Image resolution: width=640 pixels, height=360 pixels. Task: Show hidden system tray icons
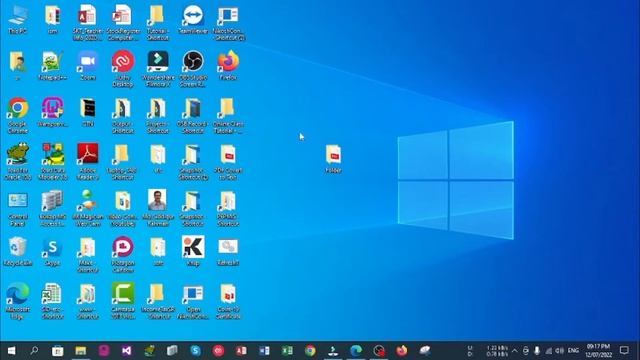coord(514,350)
